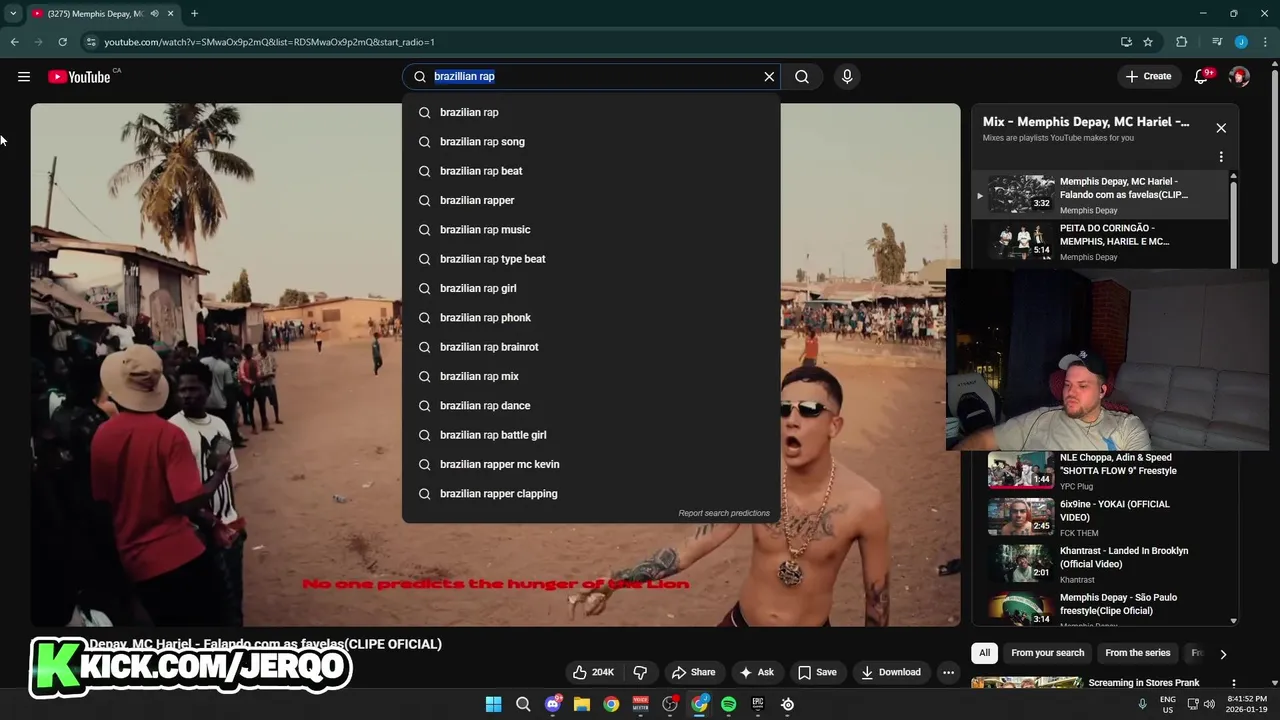Select the 'All' filter chip
Image resolution: width=1280 pixels, height=720 pixels.
click(x=984, y=653)
